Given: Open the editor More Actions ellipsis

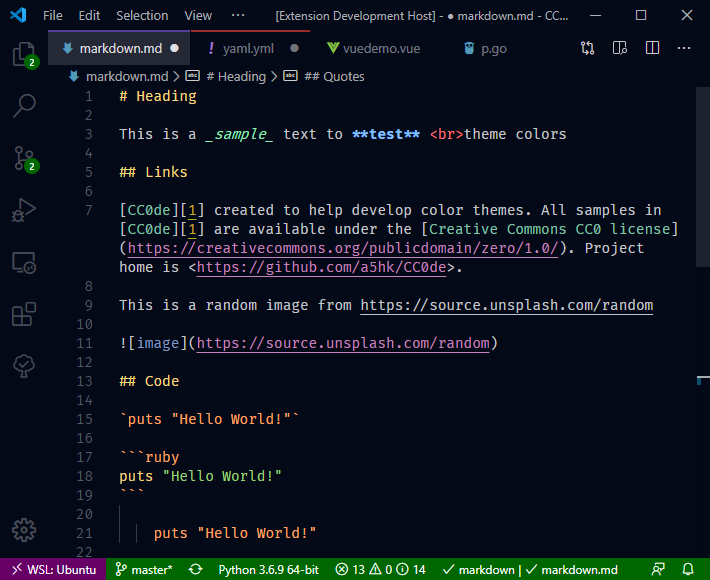Looking at the screenshot, I should pos(684,48).
